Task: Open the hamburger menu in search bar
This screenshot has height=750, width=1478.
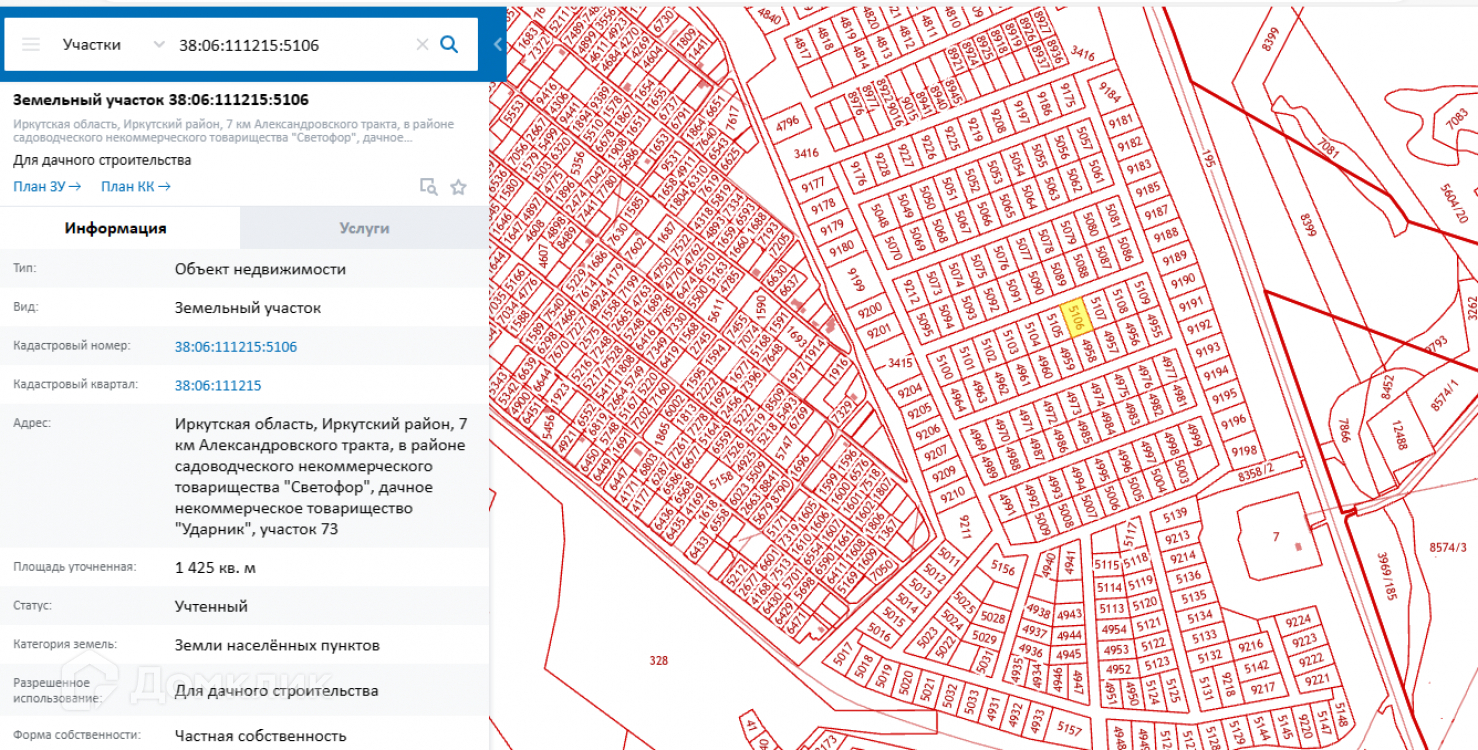Action: tap(31, 44)
